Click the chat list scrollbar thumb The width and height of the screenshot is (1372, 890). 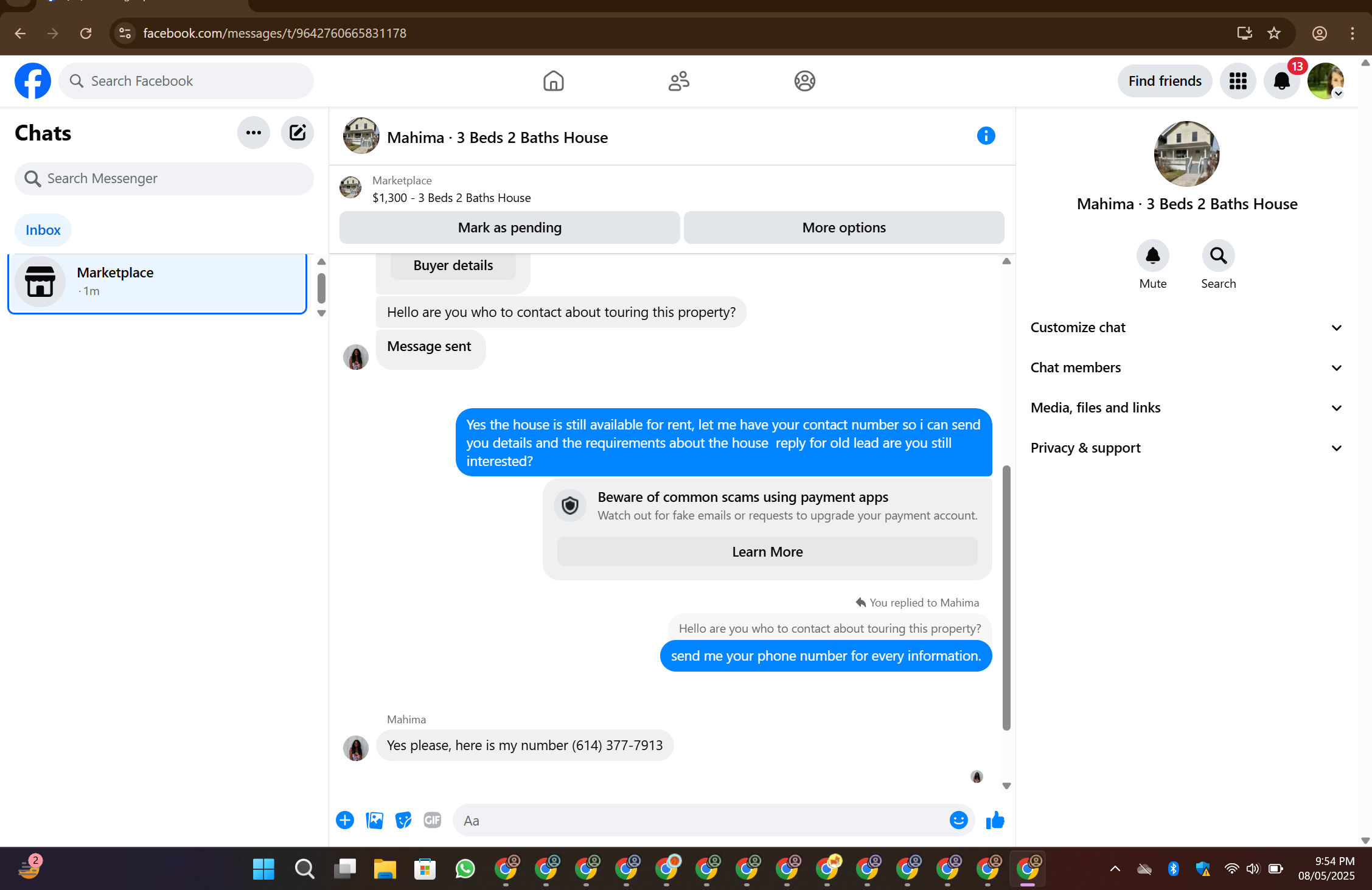(321, 288)
